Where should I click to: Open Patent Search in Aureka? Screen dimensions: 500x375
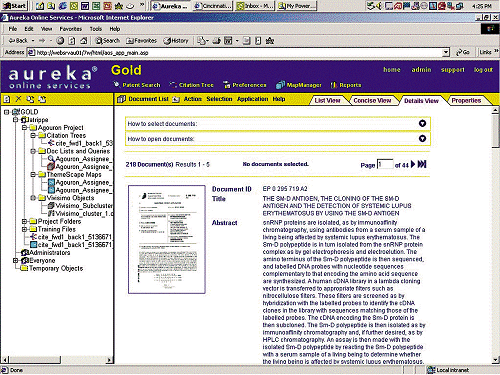click(137, 85)
